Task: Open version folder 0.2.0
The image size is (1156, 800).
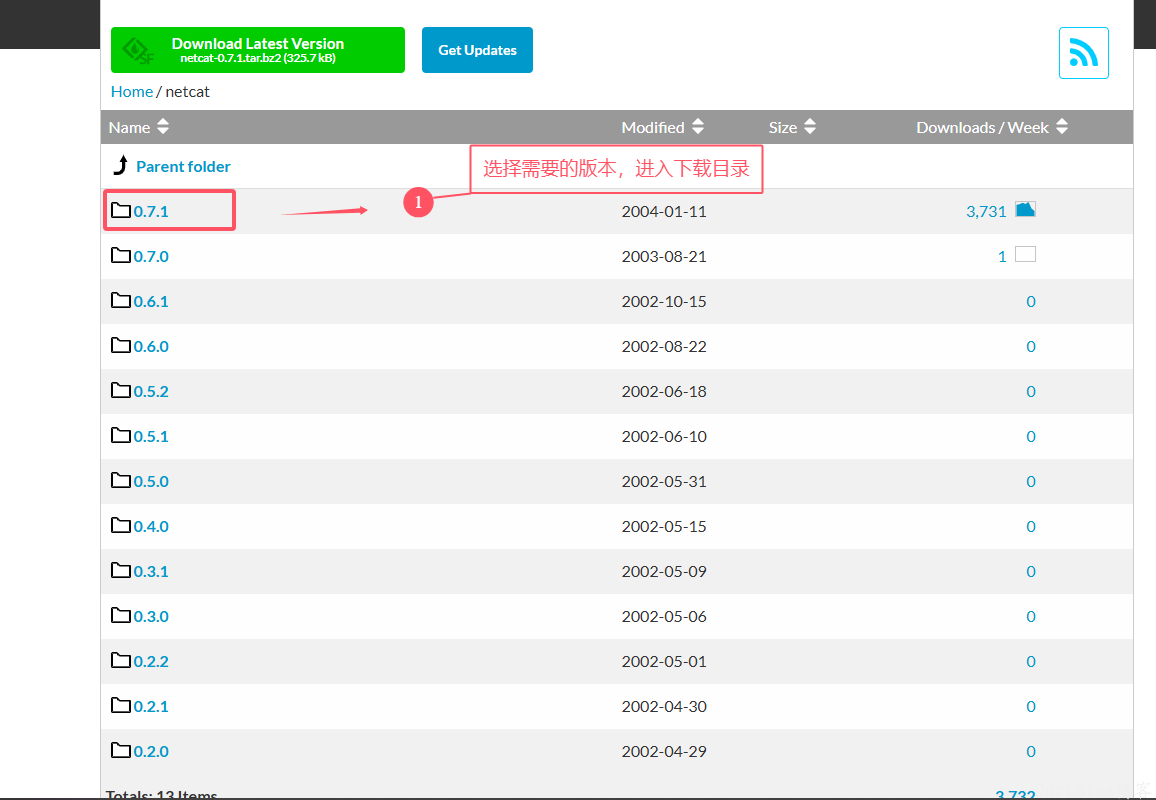Action: click(x=151, y=751)
